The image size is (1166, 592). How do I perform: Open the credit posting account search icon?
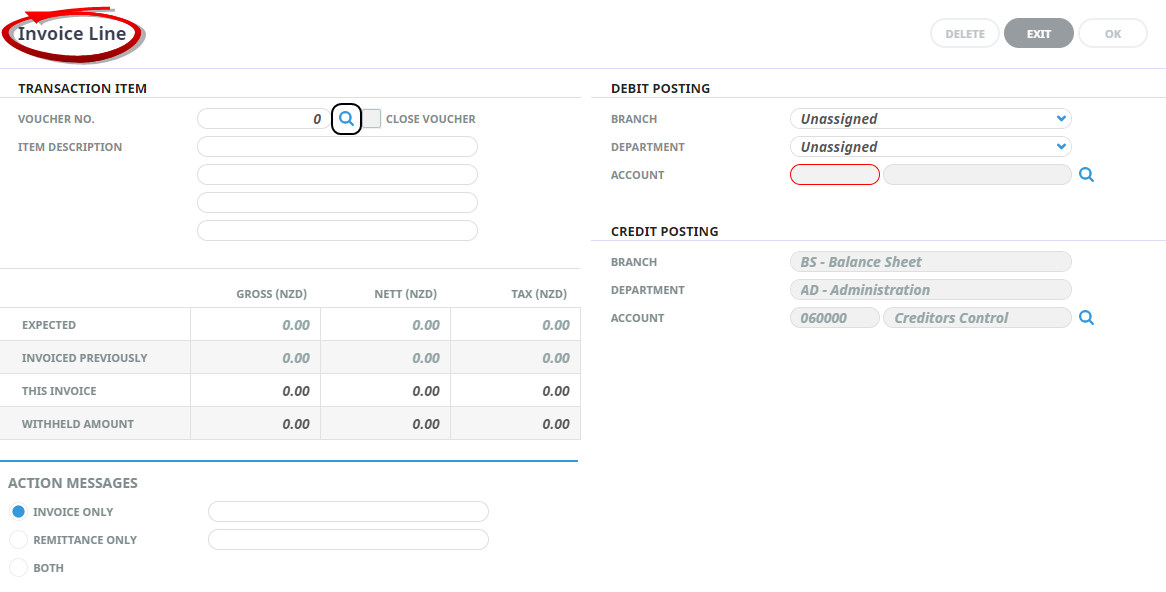tap(1087, 318)
